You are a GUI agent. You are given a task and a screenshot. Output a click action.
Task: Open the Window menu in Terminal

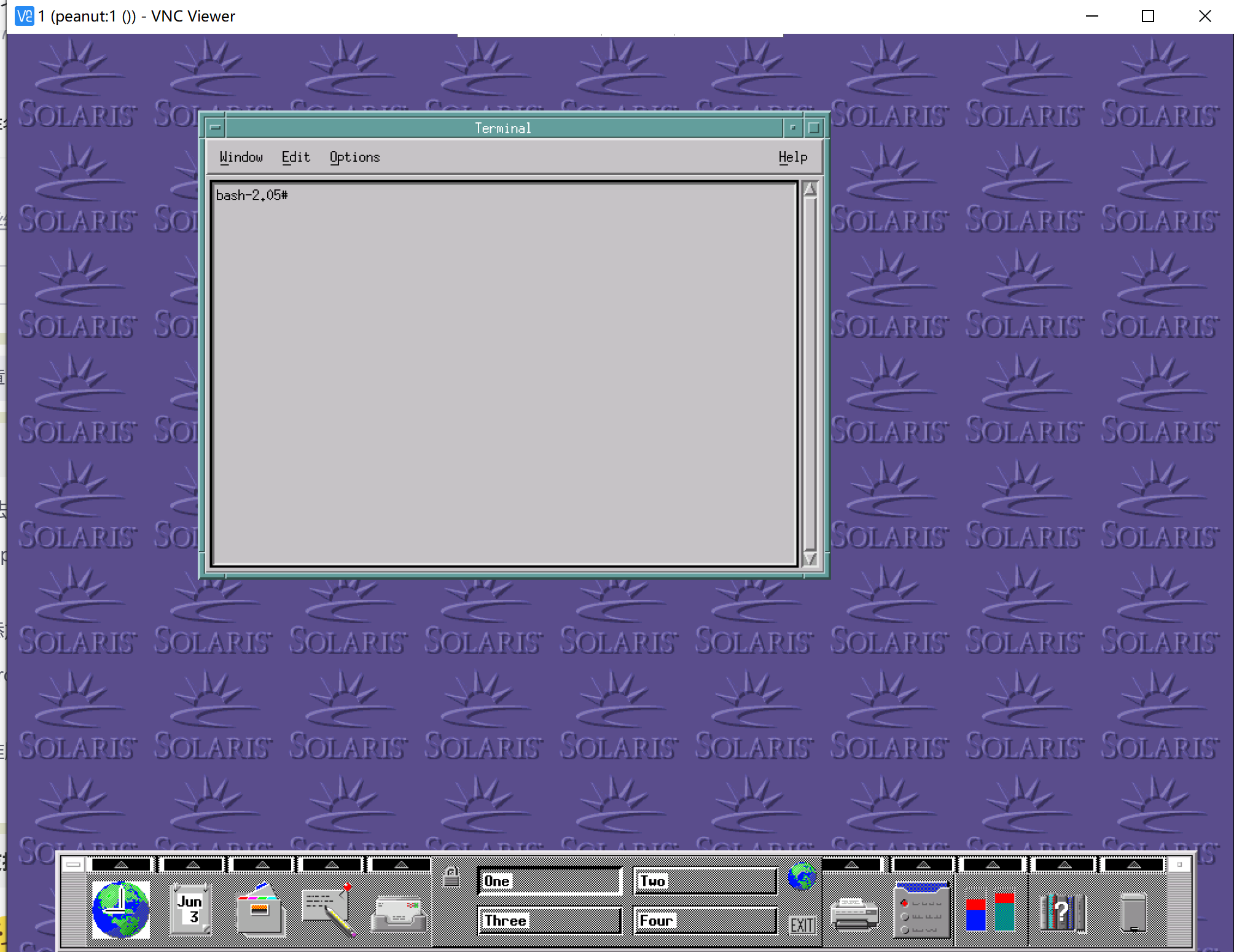pyautogui.click(x=241, y=157)
